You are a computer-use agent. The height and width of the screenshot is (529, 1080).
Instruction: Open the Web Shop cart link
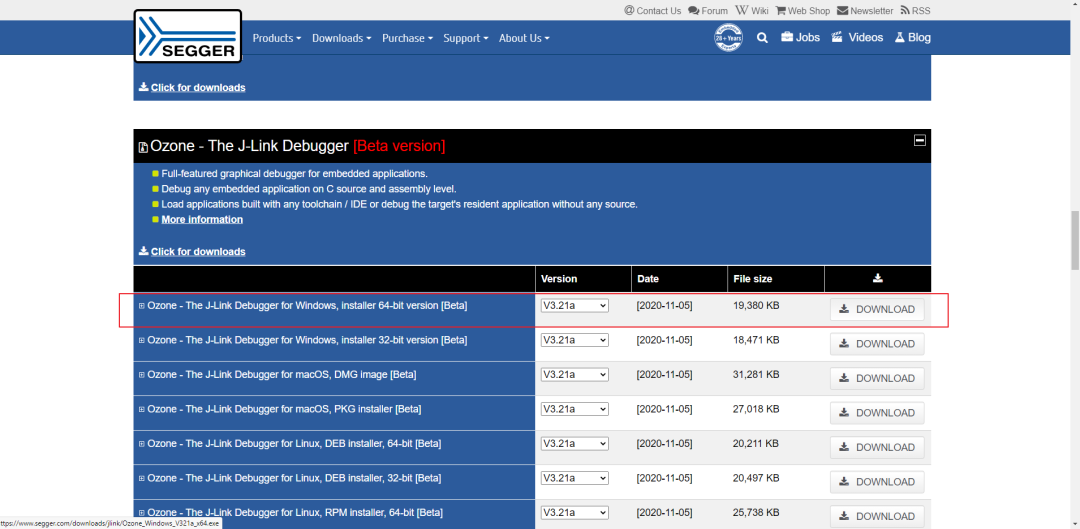(x=802, y=10)
